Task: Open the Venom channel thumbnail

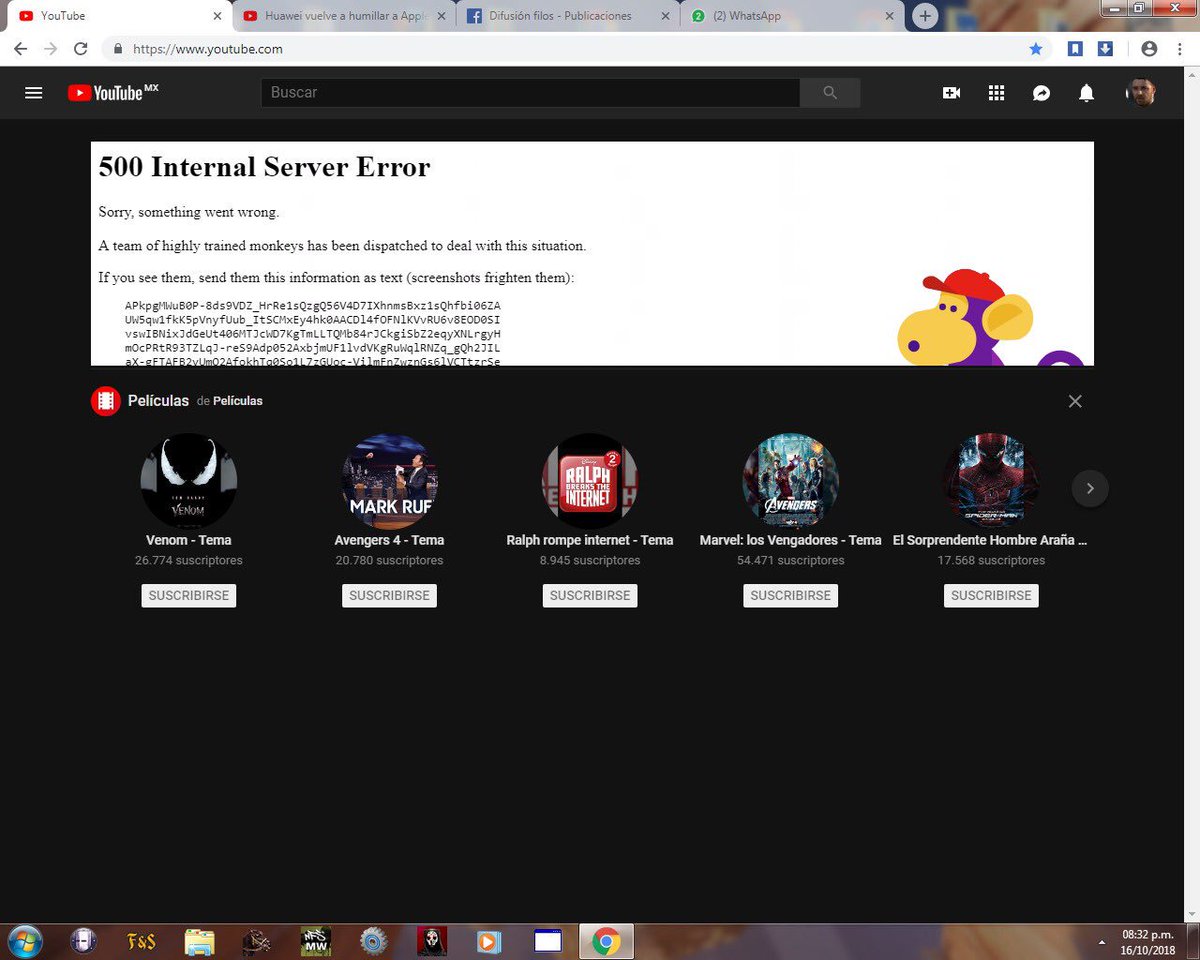Action: [189, 481]
